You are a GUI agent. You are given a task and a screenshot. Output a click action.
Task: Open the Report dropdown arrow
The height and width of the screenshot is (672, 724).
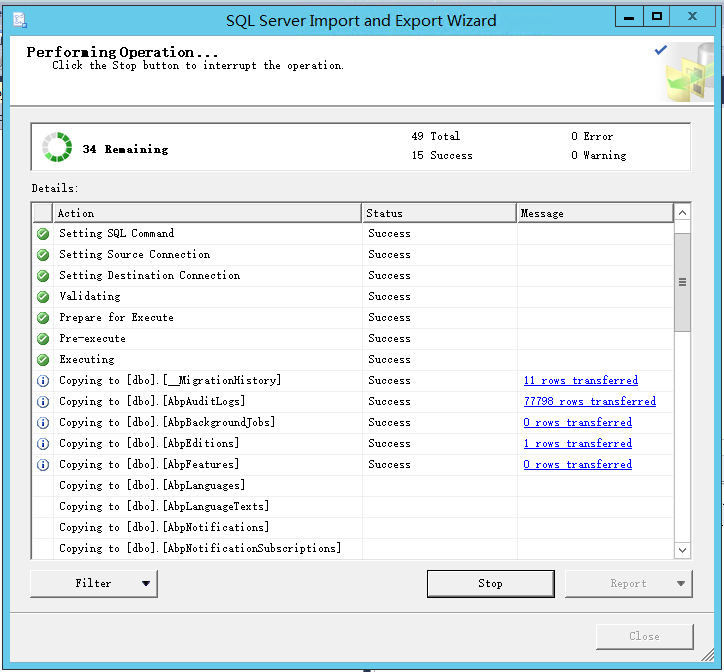point(681,583)
